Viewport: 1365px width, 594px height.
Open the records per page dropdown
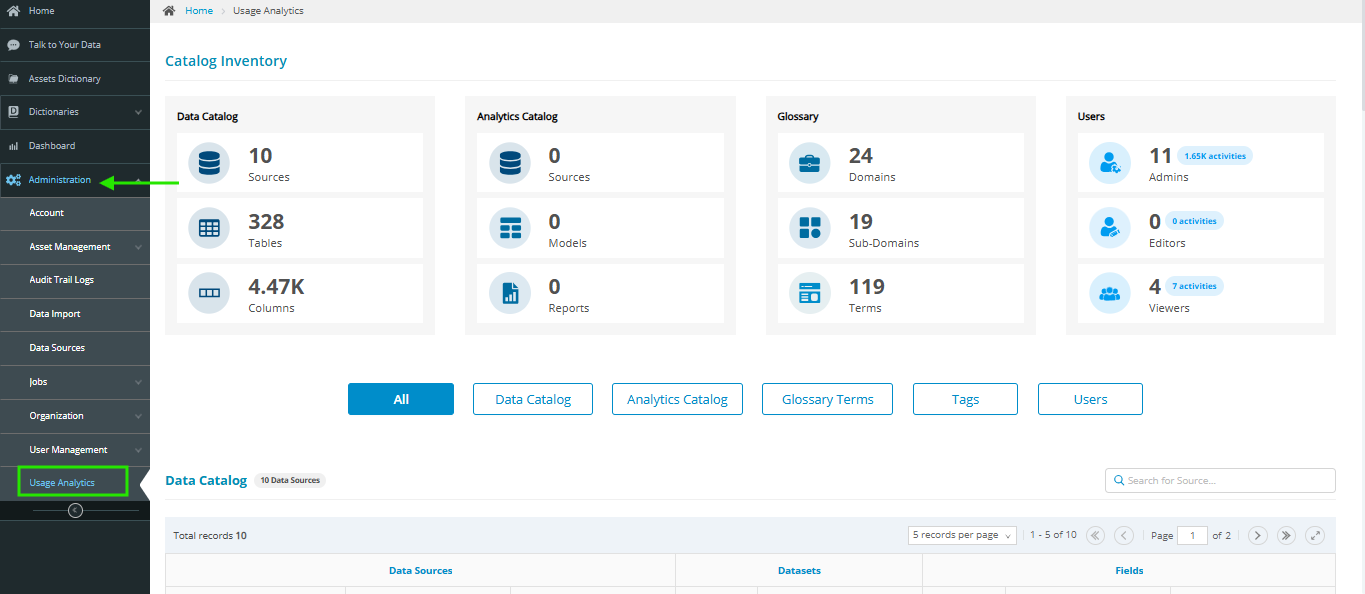[961, 535]
